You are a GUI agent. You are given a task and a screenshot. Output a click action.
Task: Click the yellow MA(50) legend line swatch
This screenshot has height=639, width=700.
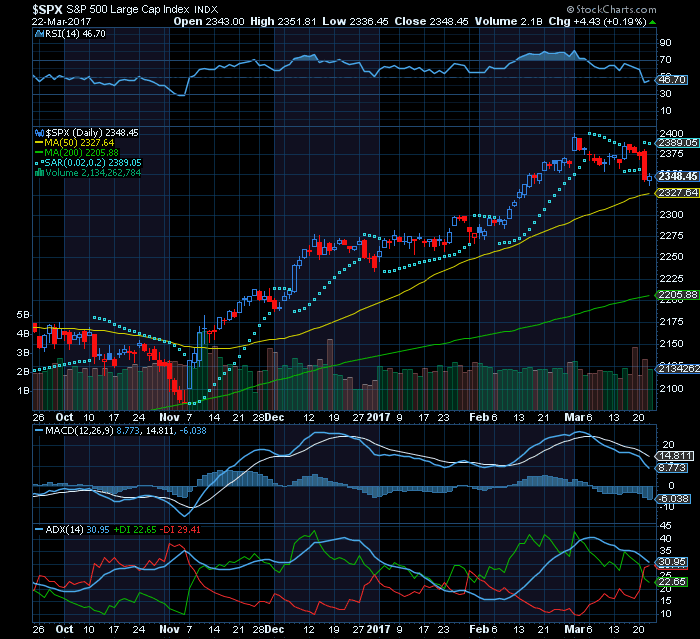click(x=39, y=143)
